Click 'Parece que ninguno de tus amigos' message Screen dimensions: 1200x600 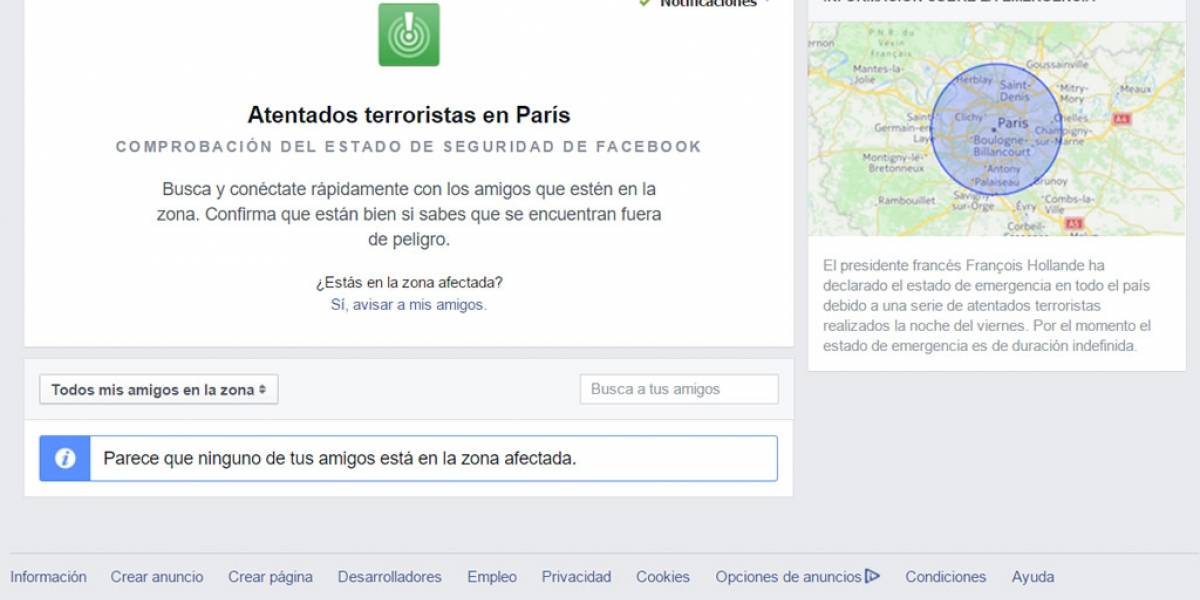pos(340,459)
